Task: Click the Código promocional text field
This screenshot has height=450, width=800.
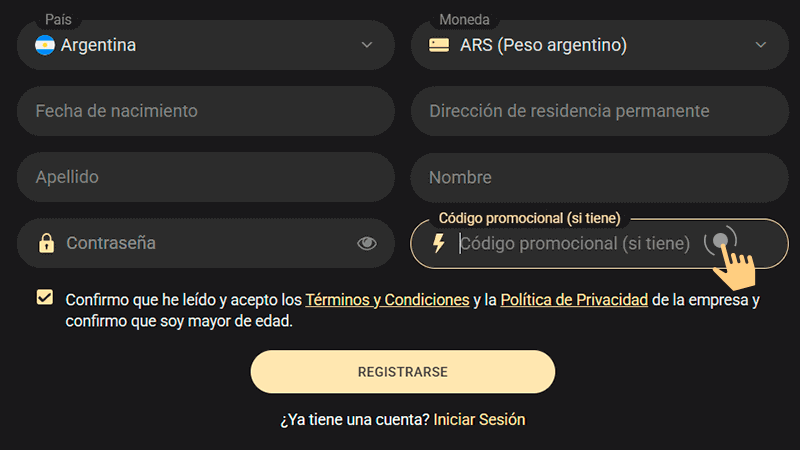Action: click(575, 243)
